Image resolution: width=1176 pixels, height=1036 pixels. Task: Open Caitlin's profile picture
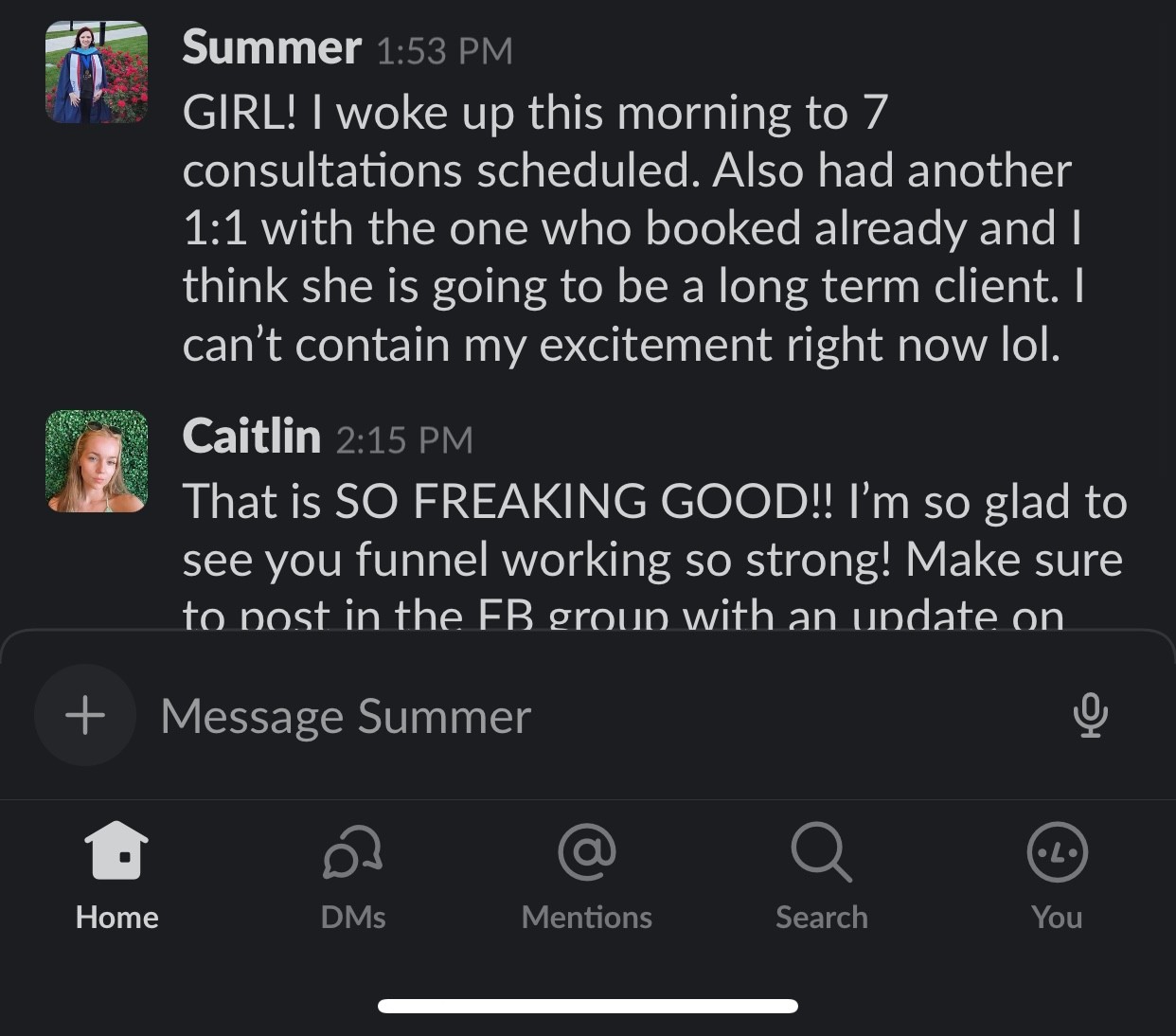97,461
